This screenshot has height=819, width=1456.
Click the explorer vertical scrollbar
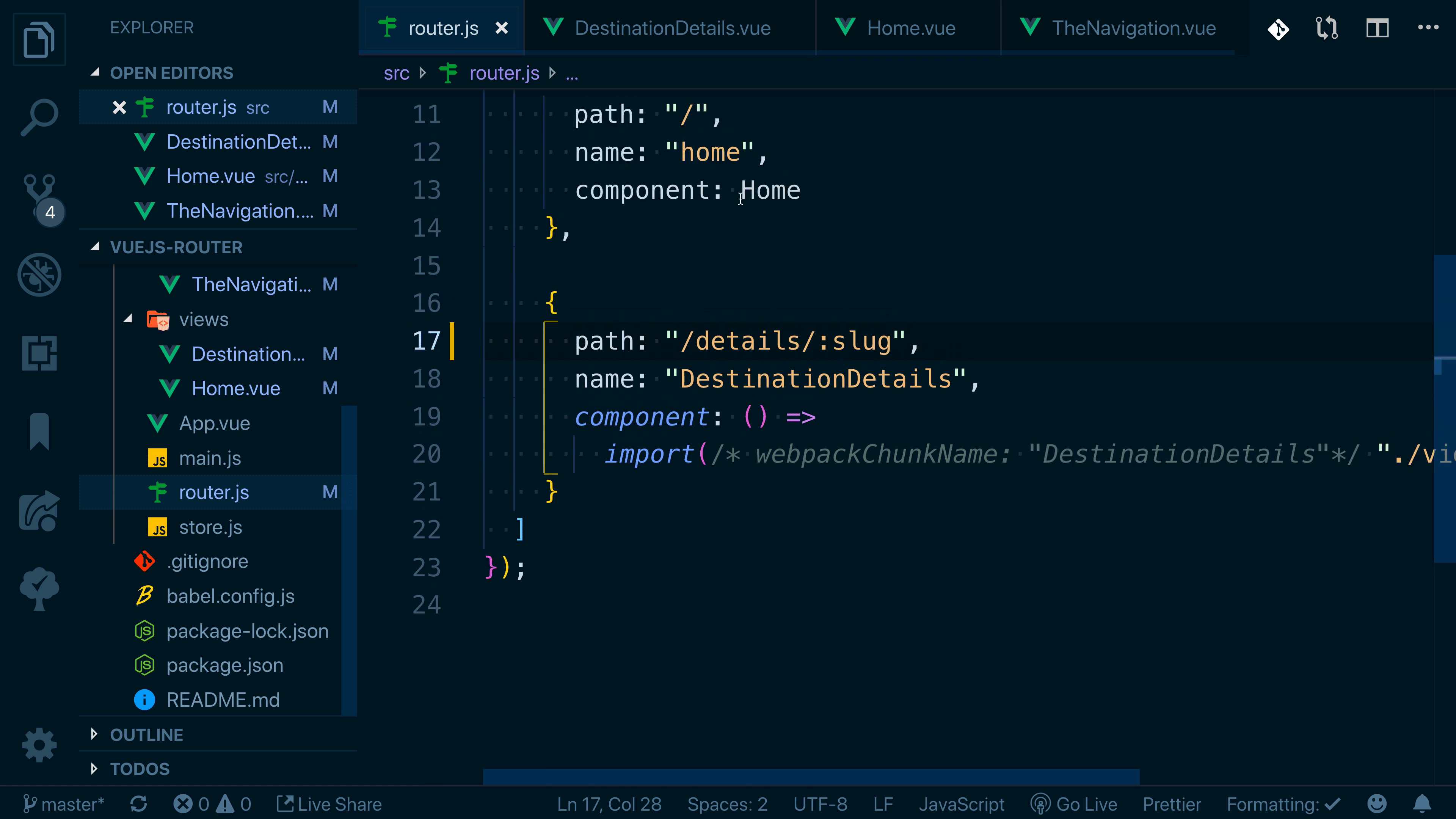coord(349,561)
